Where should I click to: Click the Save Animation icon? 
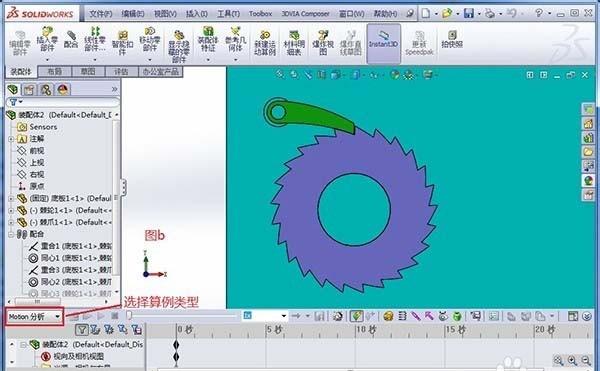pos(320,316)
